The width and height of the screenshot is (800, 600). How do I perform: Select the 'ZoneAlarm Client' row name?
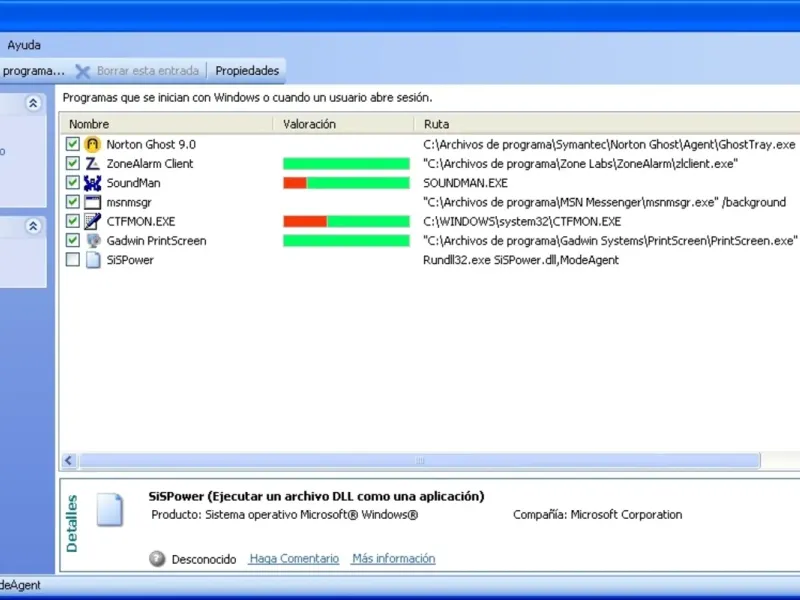pos(149,164)
